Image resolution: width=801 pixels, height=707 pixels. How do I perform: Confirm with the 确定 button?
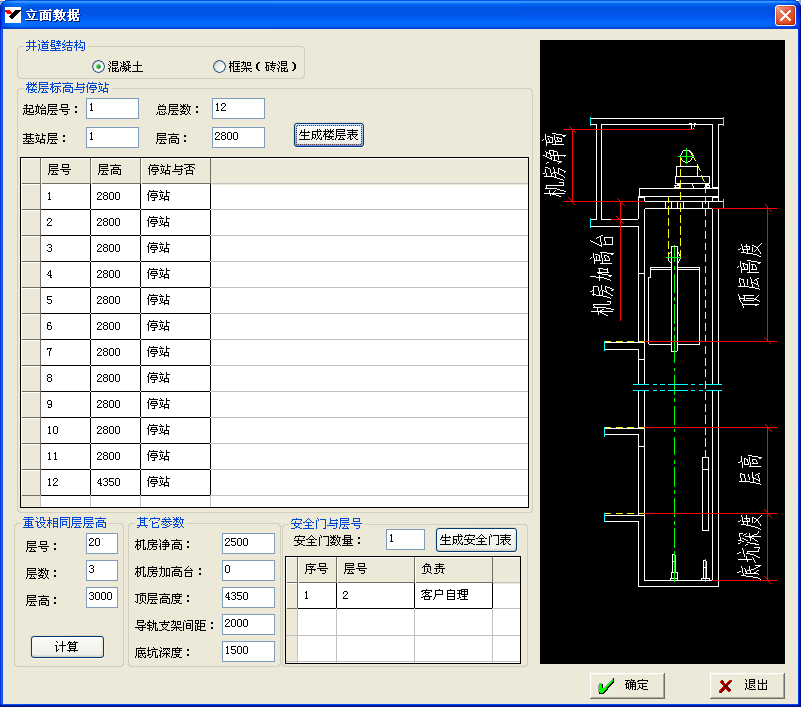click(626, 685)
